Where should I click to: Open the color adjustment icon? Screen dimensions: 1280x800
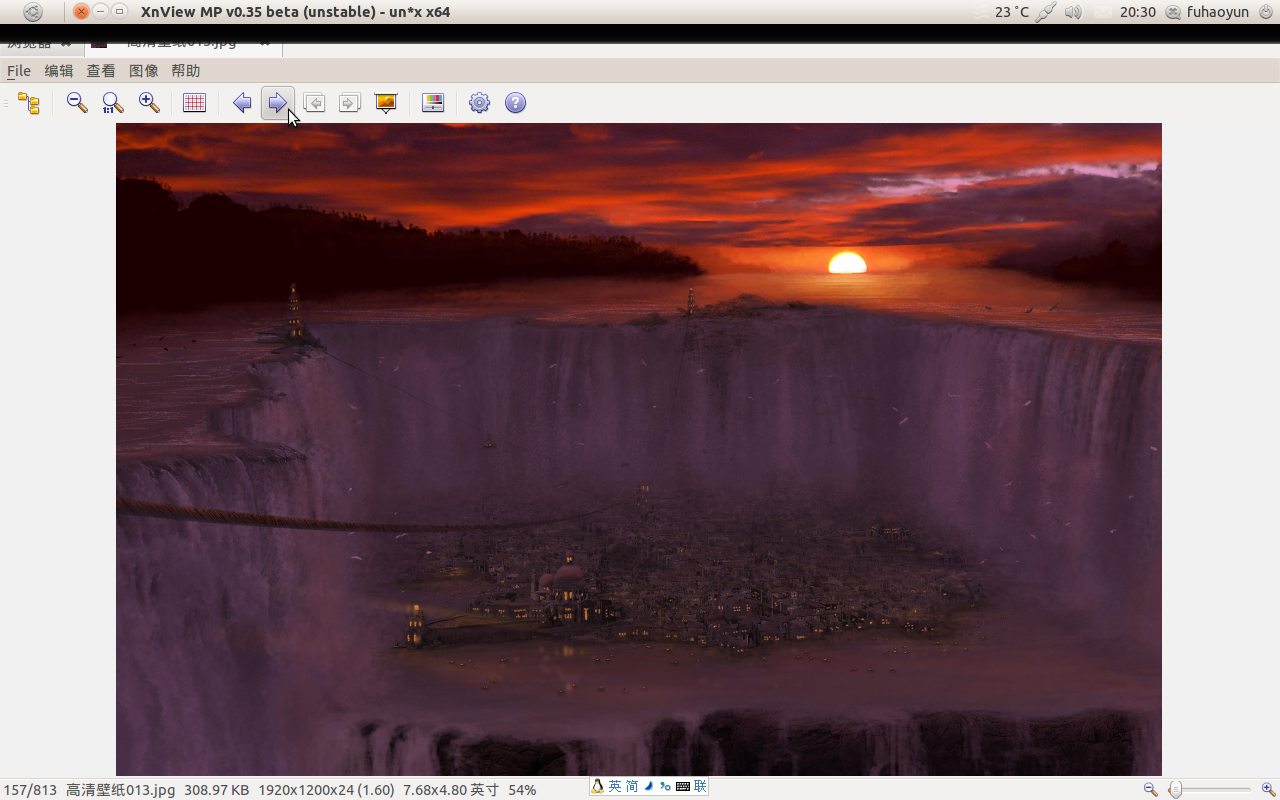(433, 103)
